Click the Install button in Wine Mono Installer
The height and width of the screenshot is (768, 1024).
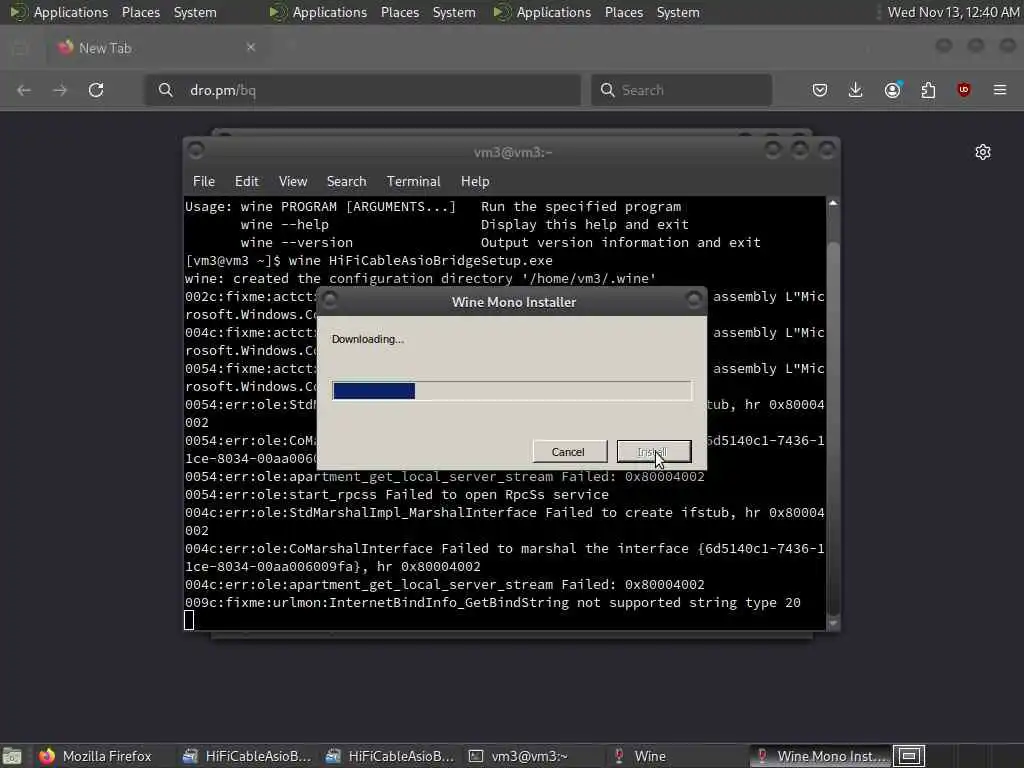653,452
